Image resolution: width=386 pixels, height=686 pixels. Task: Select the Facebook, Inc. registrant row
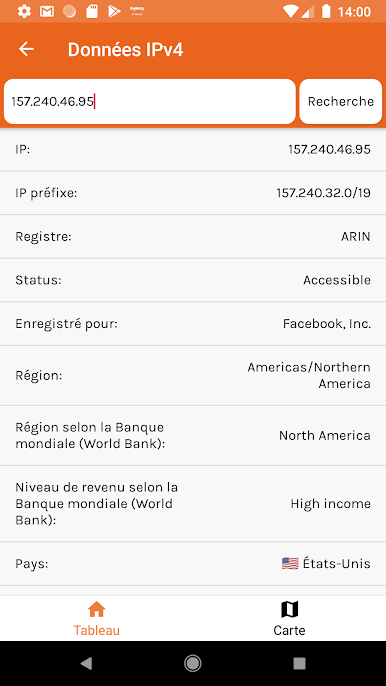(193, 324)
